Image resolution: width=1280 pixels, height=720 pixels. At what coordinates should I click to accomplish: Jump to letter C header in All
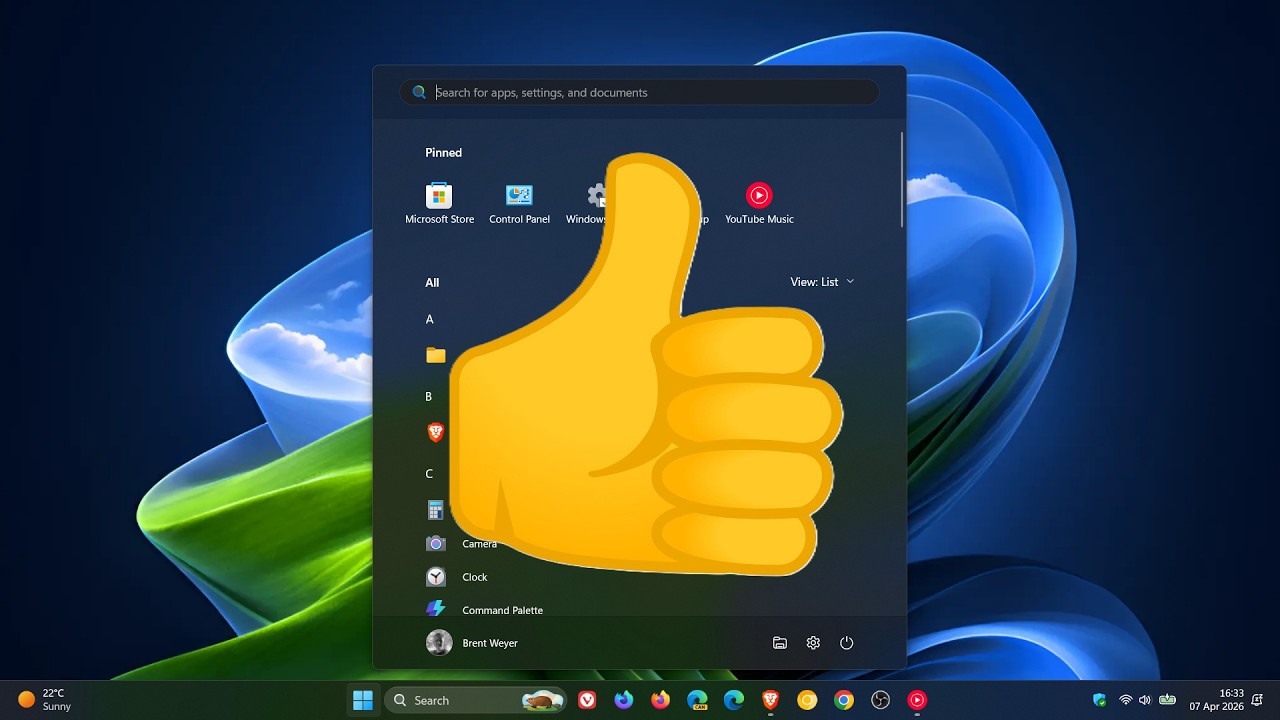click(x=429, y=474)
